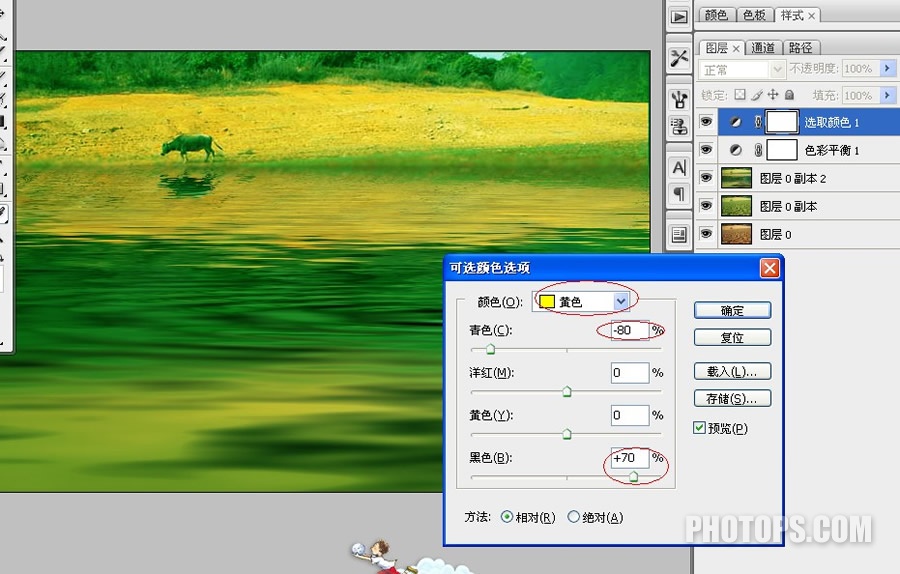Click the 青色(C) slider handle

click(x=490, y=348)
